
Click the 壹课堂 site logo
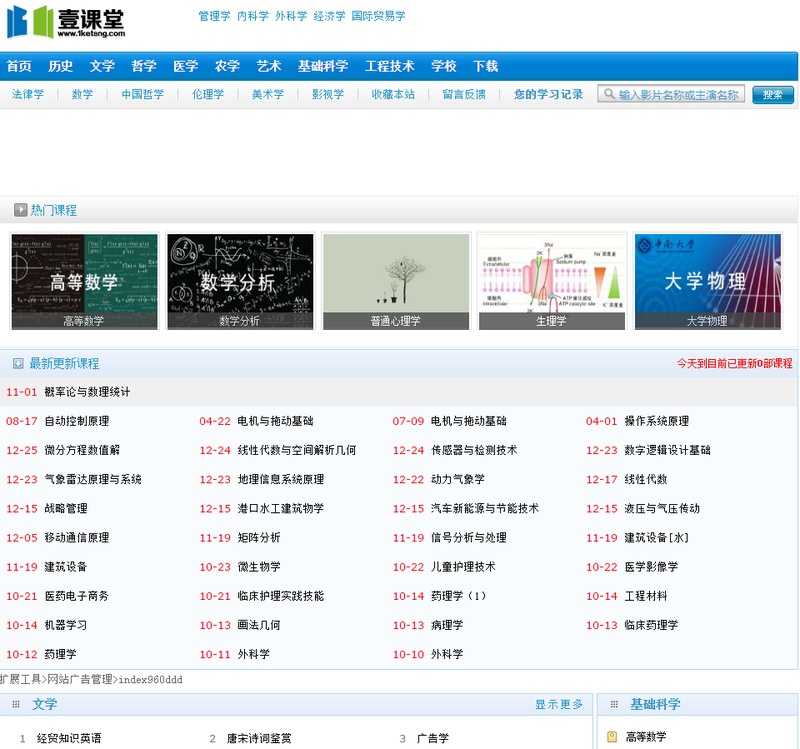point(66,21)
